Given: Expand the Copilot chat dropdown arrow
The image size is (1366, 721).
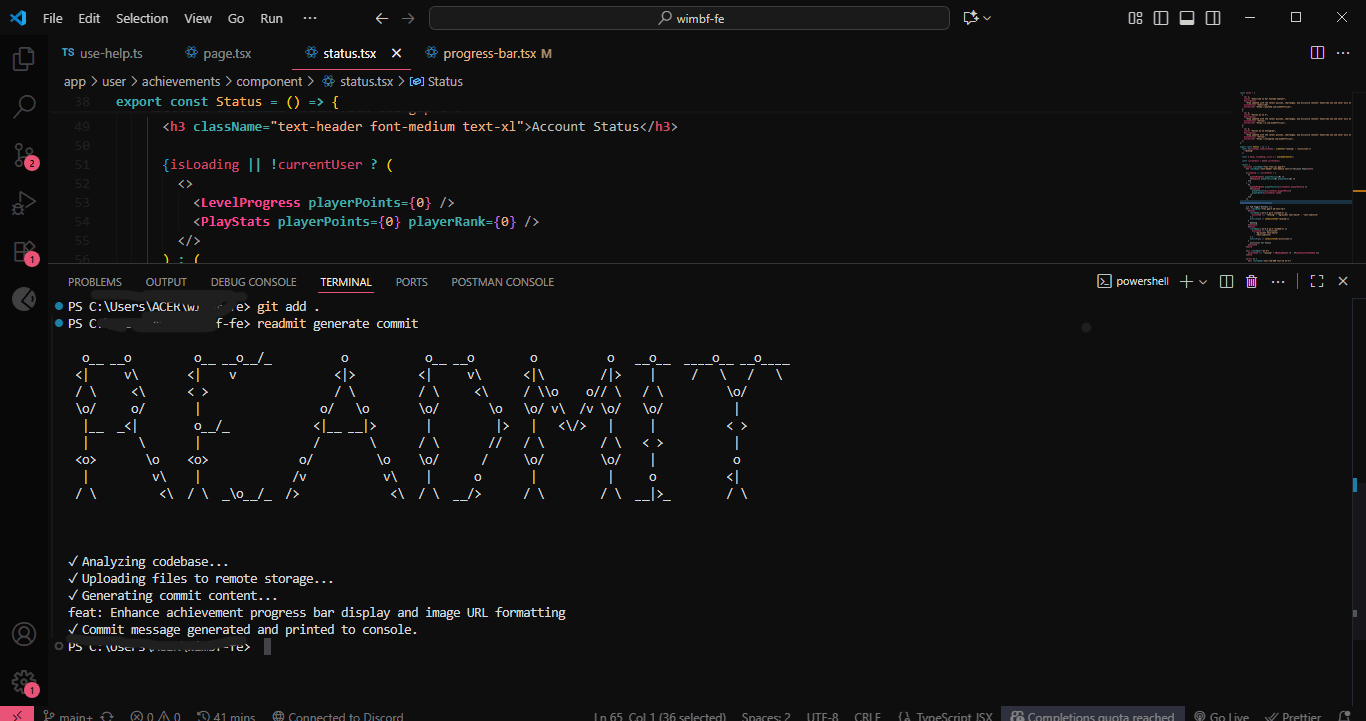Looking at the screenshot, I should pos(988,18).
